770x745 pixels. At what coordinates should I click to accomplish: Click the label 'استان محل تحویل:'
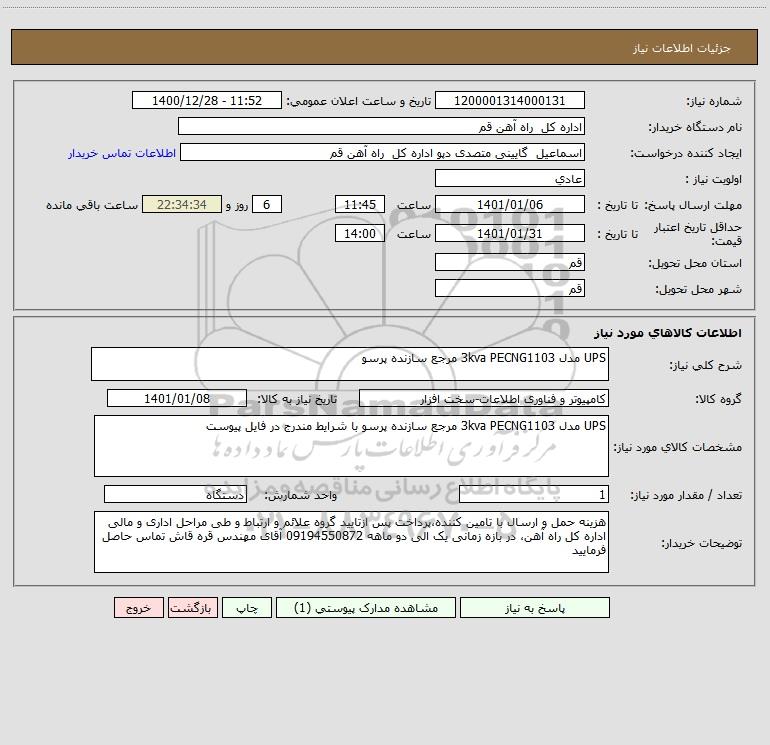point(695,263)
